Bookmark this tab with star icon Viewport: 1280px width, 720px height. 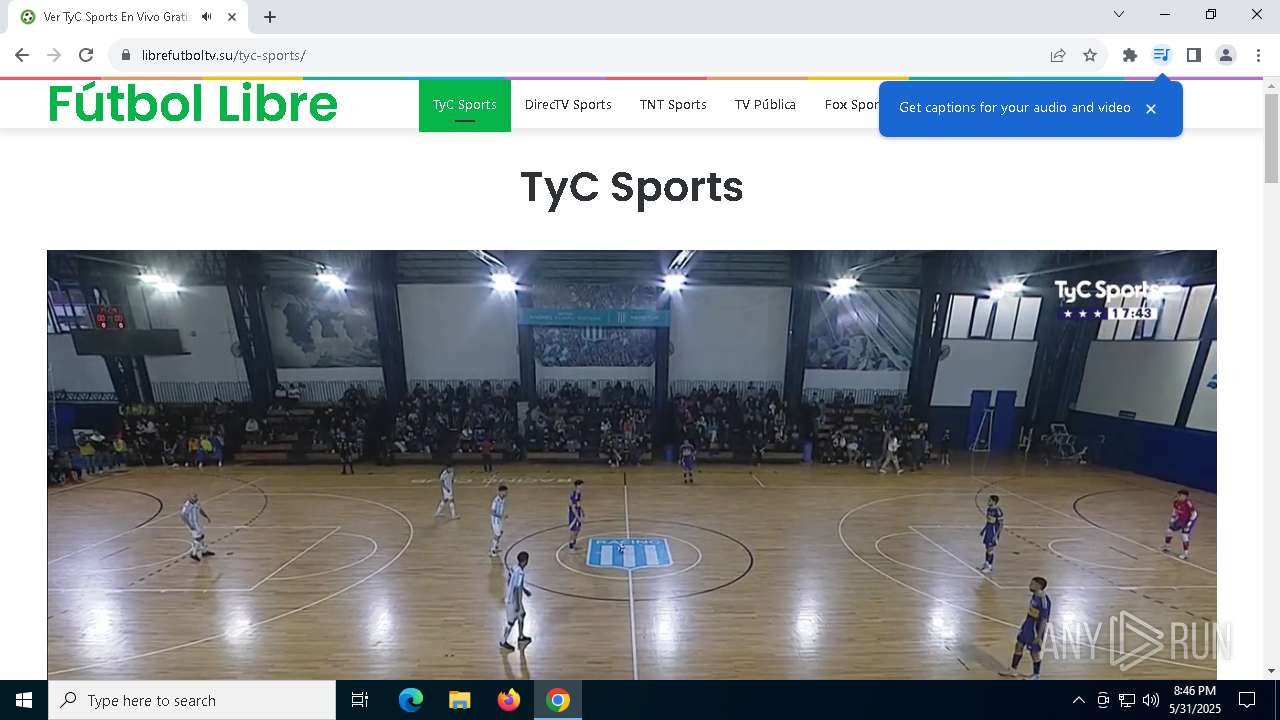tap(1090, 55)
